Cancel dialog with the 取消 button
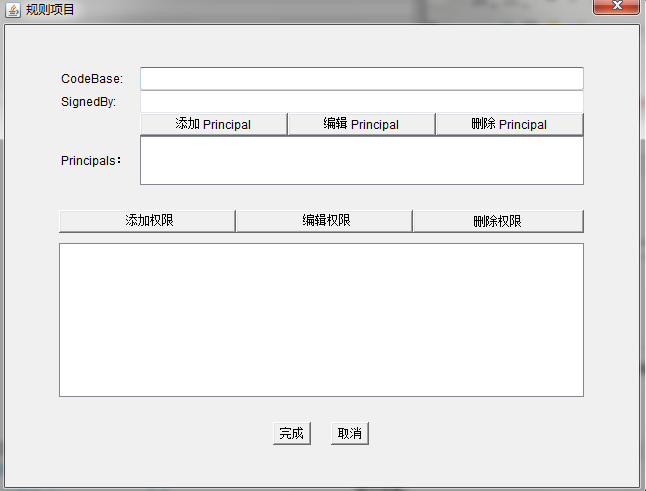 [350, 433]
